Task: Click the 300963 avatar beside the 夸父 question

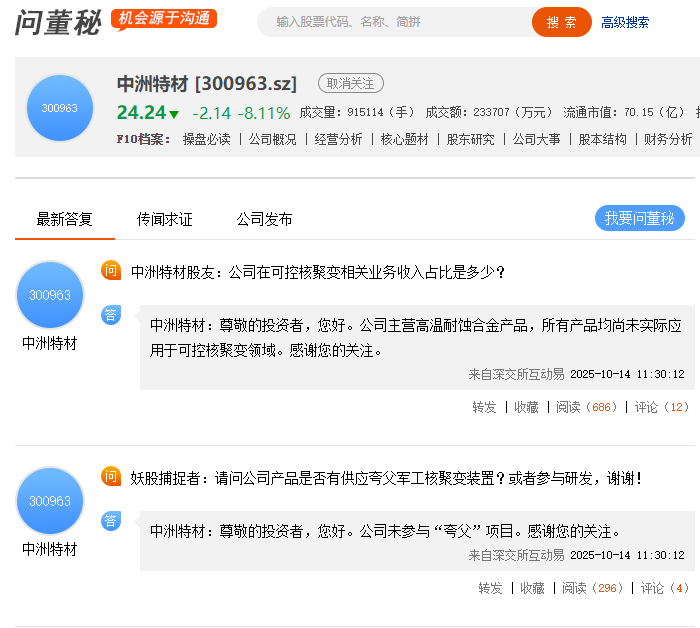Action: [50, 501]
